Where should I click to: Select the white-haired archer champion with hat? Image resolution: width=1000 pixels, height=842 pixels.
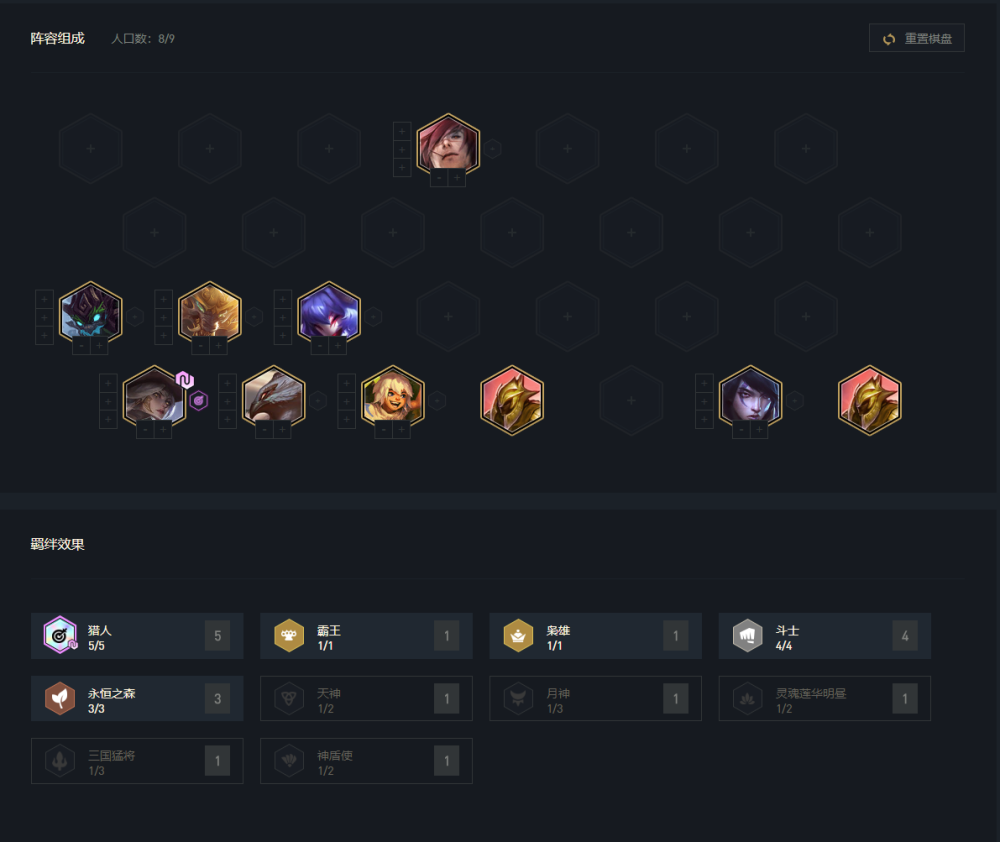pos(154,397)
